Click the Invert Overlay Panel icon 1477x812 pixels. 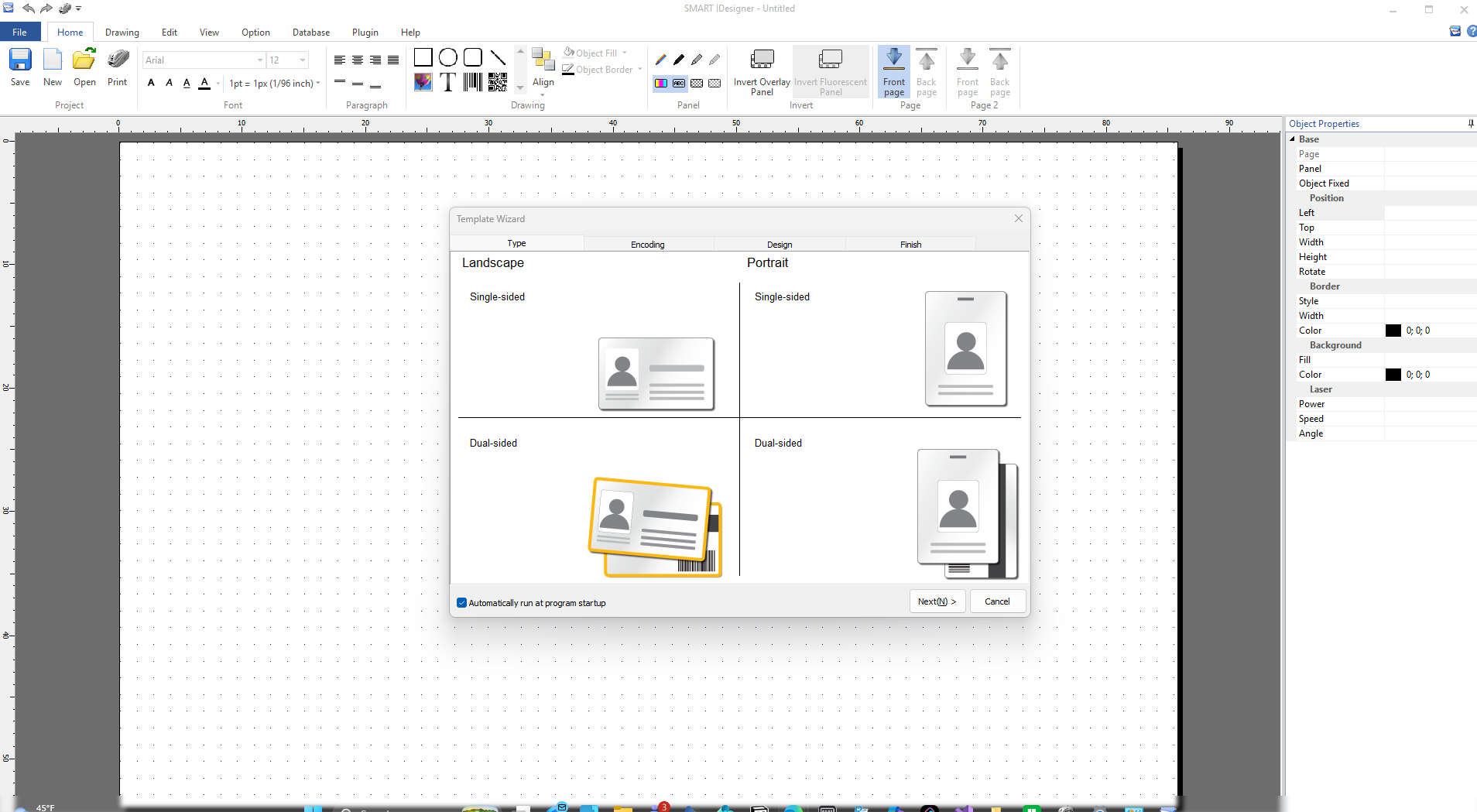click(762, 60)
